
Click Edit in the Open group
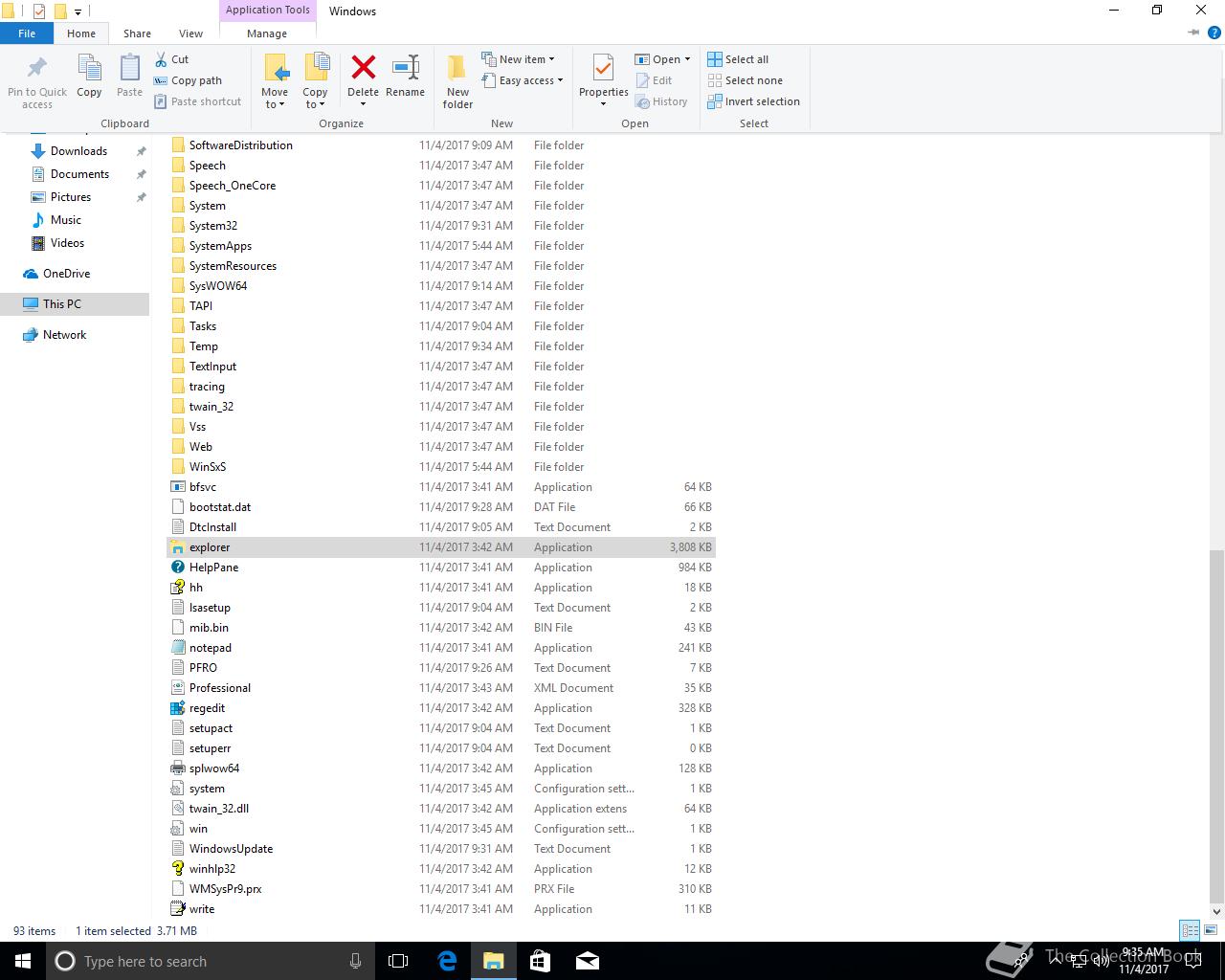pyautogui.click(x=654, y=80)
